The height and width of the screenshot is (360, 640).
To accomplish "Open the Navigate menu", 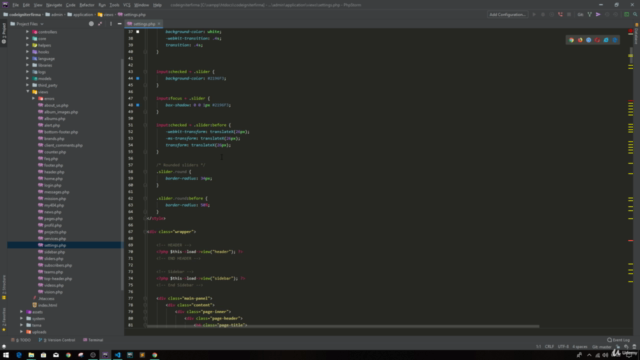I will (54, 5).
